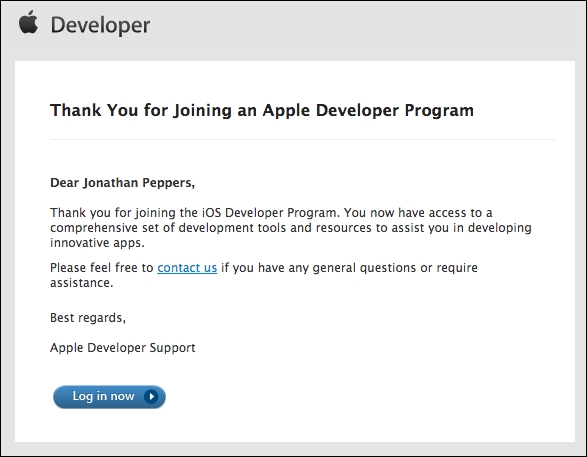Click the Thank You for Joining heading
This screenshot has height=457, width=587.
tap(262, 111)
